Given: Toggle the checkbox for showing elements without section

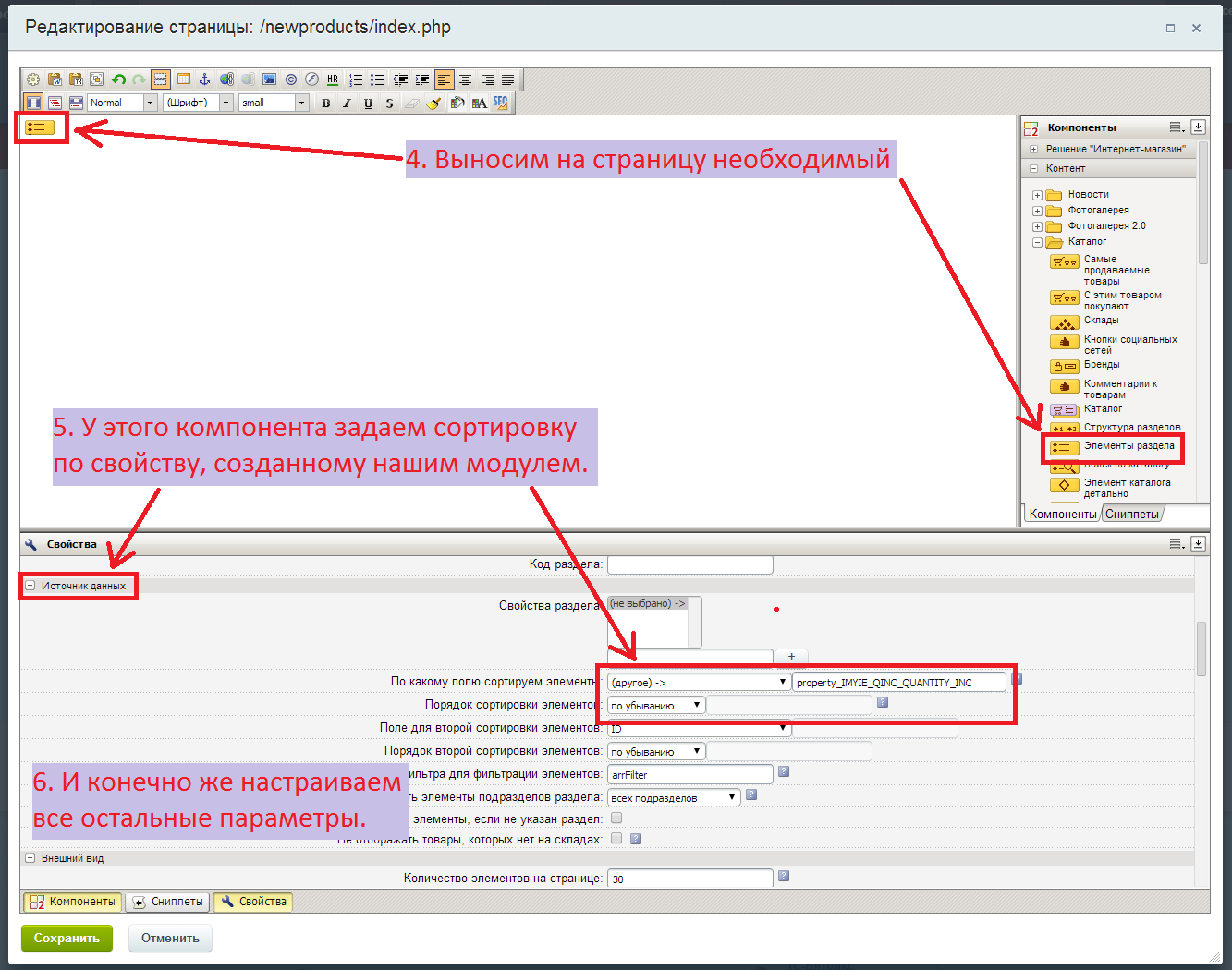Looking at the screenshot, I should (x=616, y=818).
